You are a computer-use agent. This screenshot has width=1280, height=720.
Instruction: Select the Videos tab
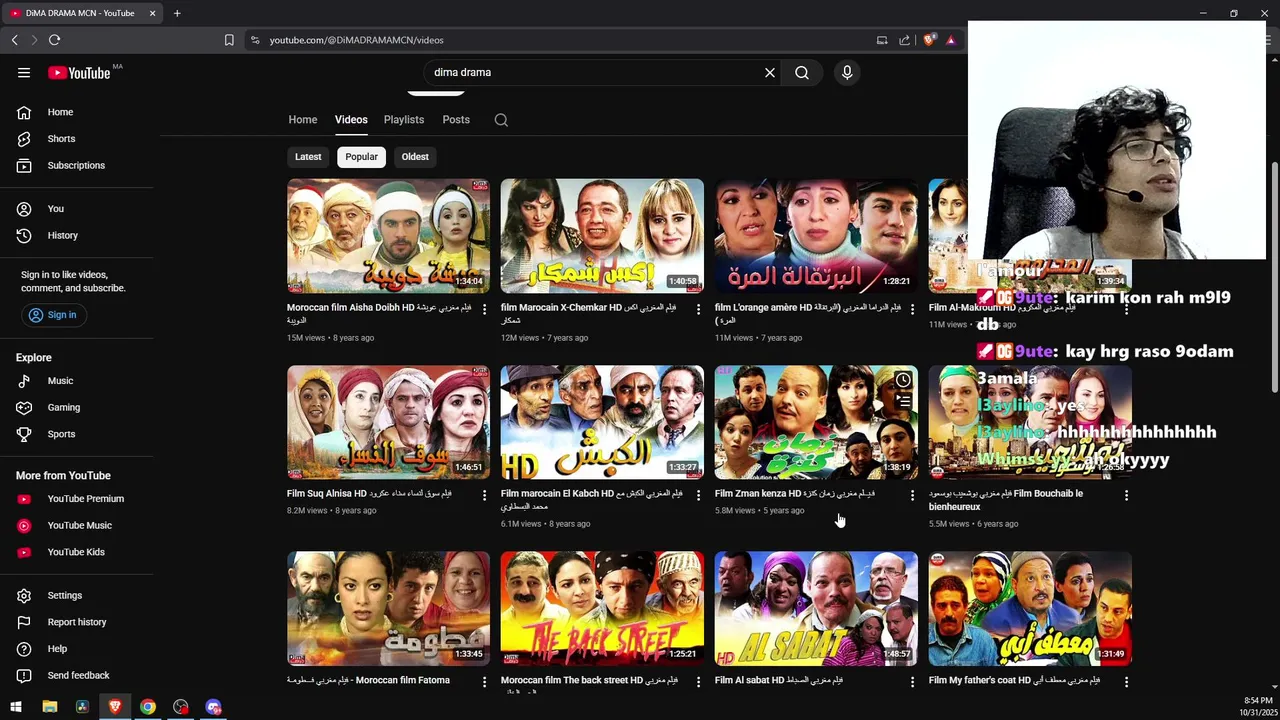tap(351, 120)
